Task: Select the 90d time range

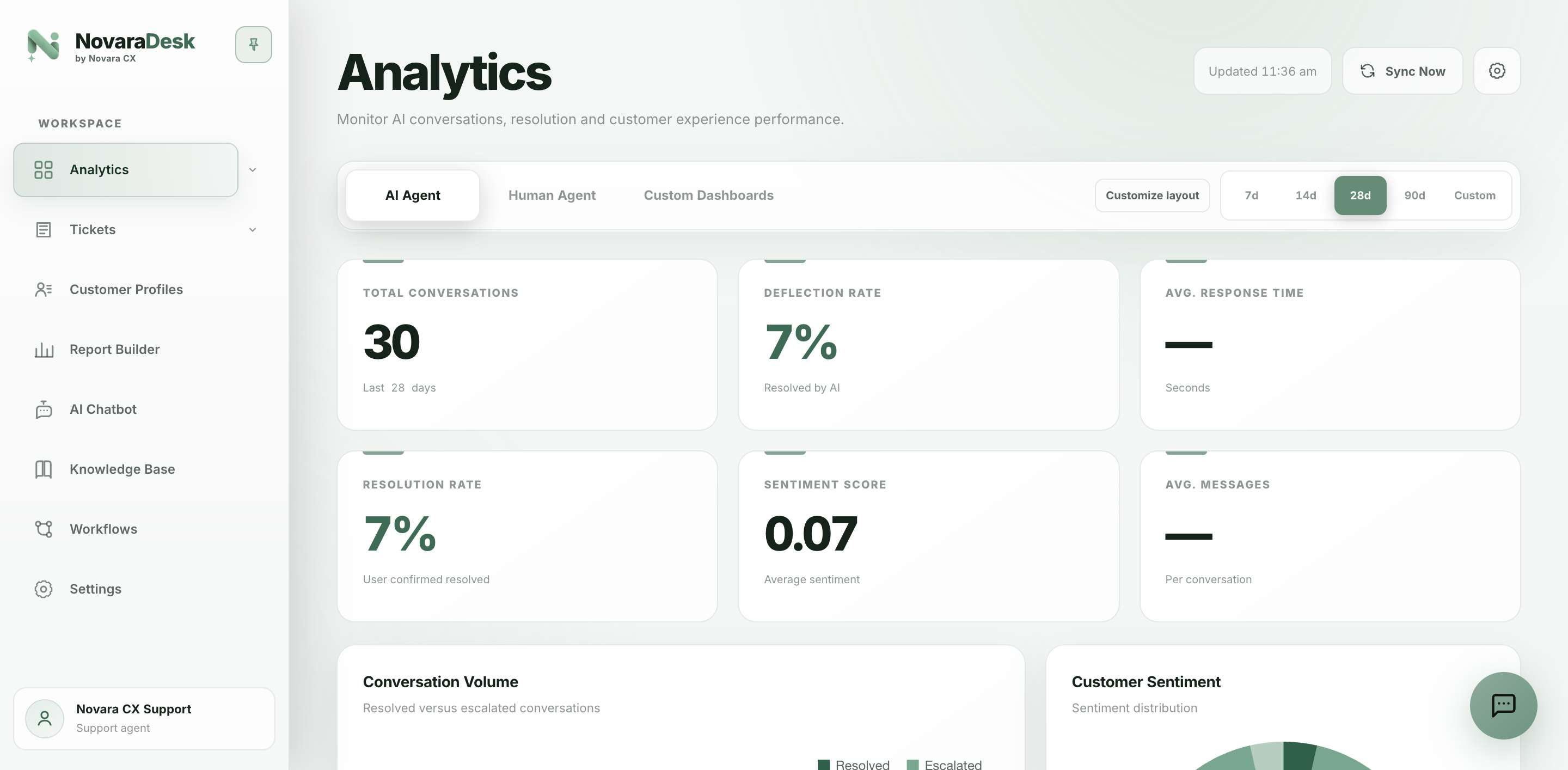Action: click(1414, 195)
